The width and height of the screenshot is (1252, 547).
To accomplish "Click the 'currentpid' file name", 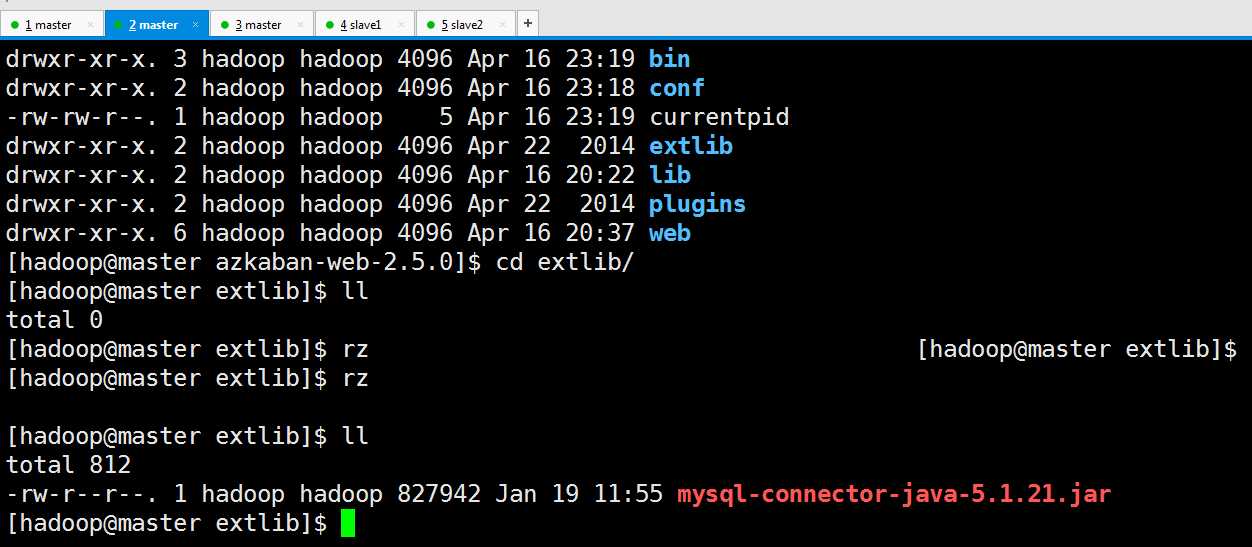I will point(719,117).
